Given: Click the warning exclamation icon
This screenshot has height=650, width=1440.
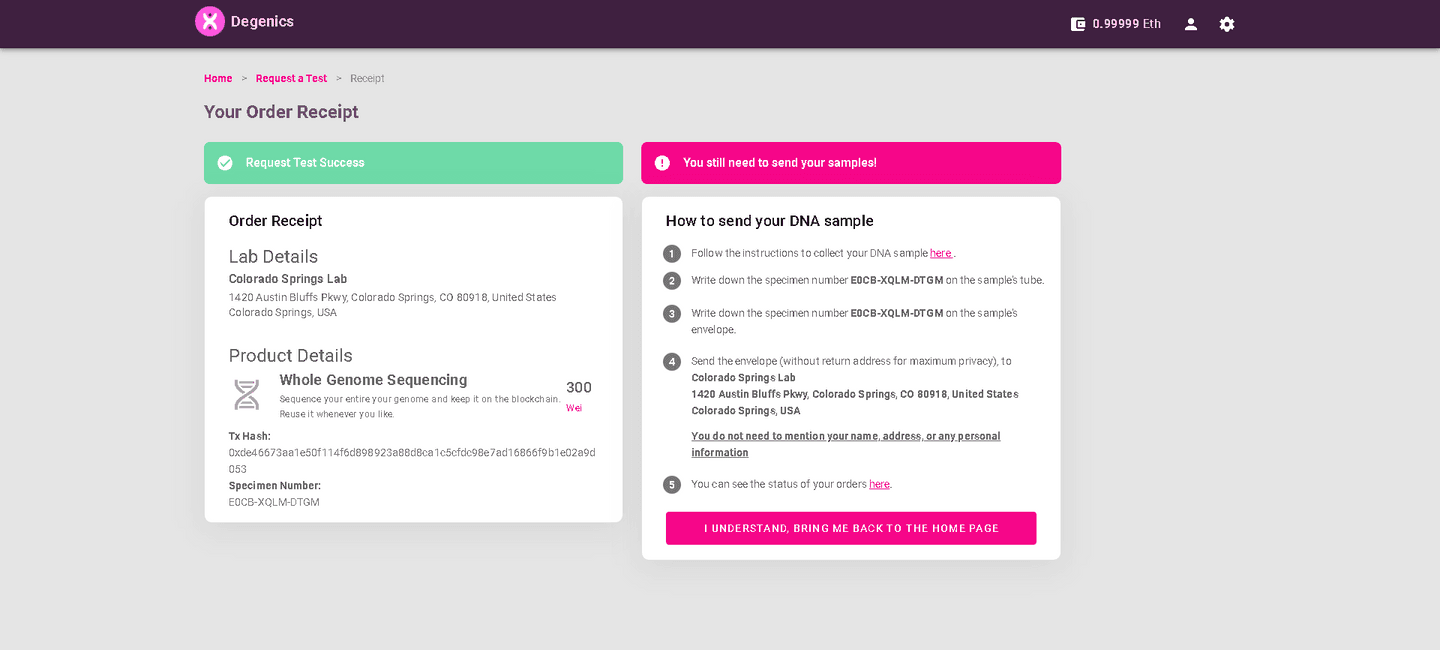Looking at the screenshot, I should tap(662, 163).
